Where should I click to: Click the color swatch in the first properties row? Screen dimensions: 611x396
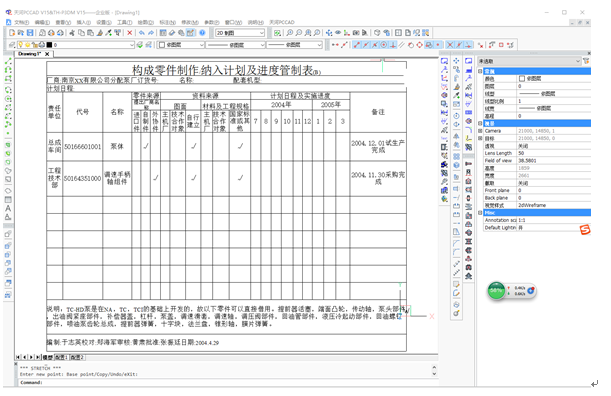point(522,79)
